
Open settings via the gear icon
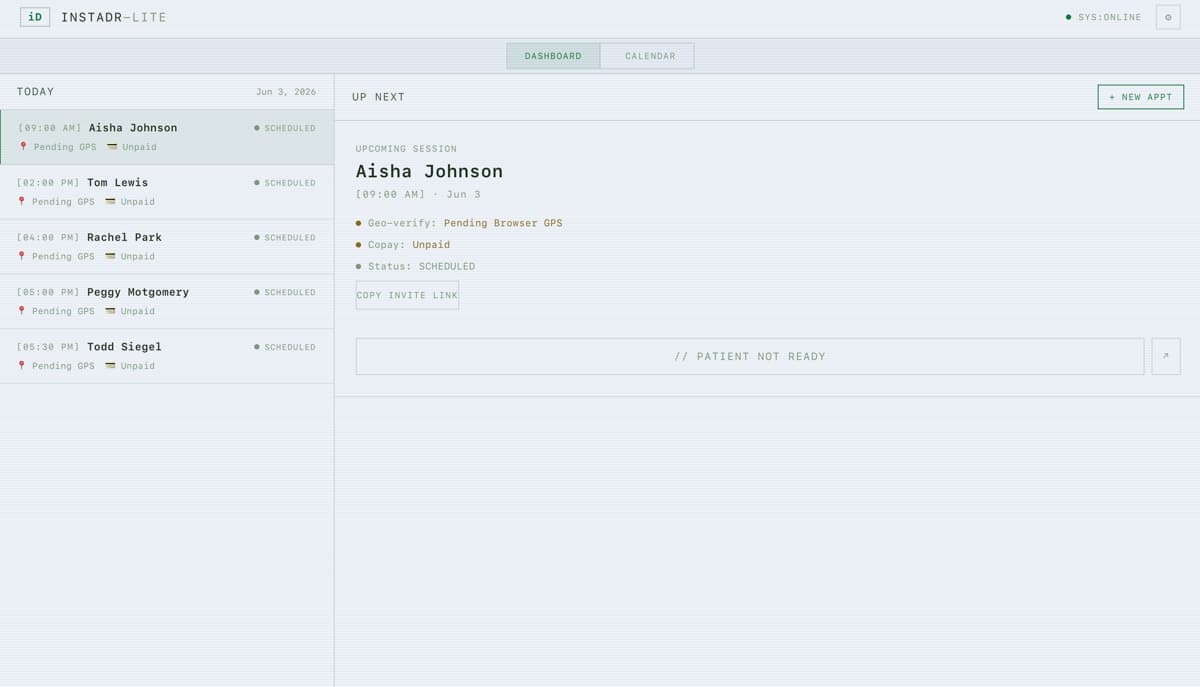tap(1168, 17)
